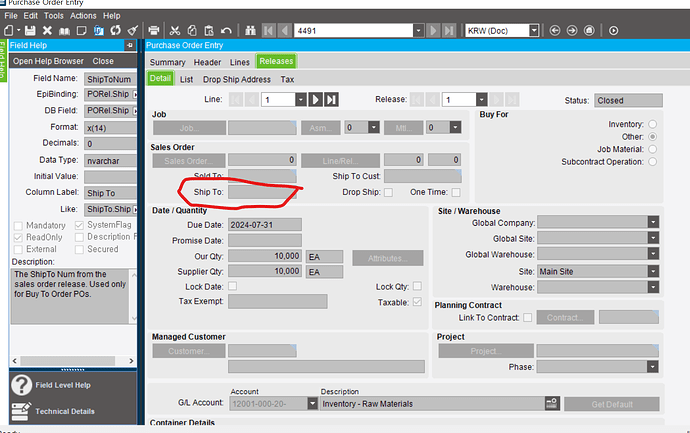Click the New document toolbar icon
The height and width of the screenshot is (433, 690).
pyautogui.click(x=8, y=30)
